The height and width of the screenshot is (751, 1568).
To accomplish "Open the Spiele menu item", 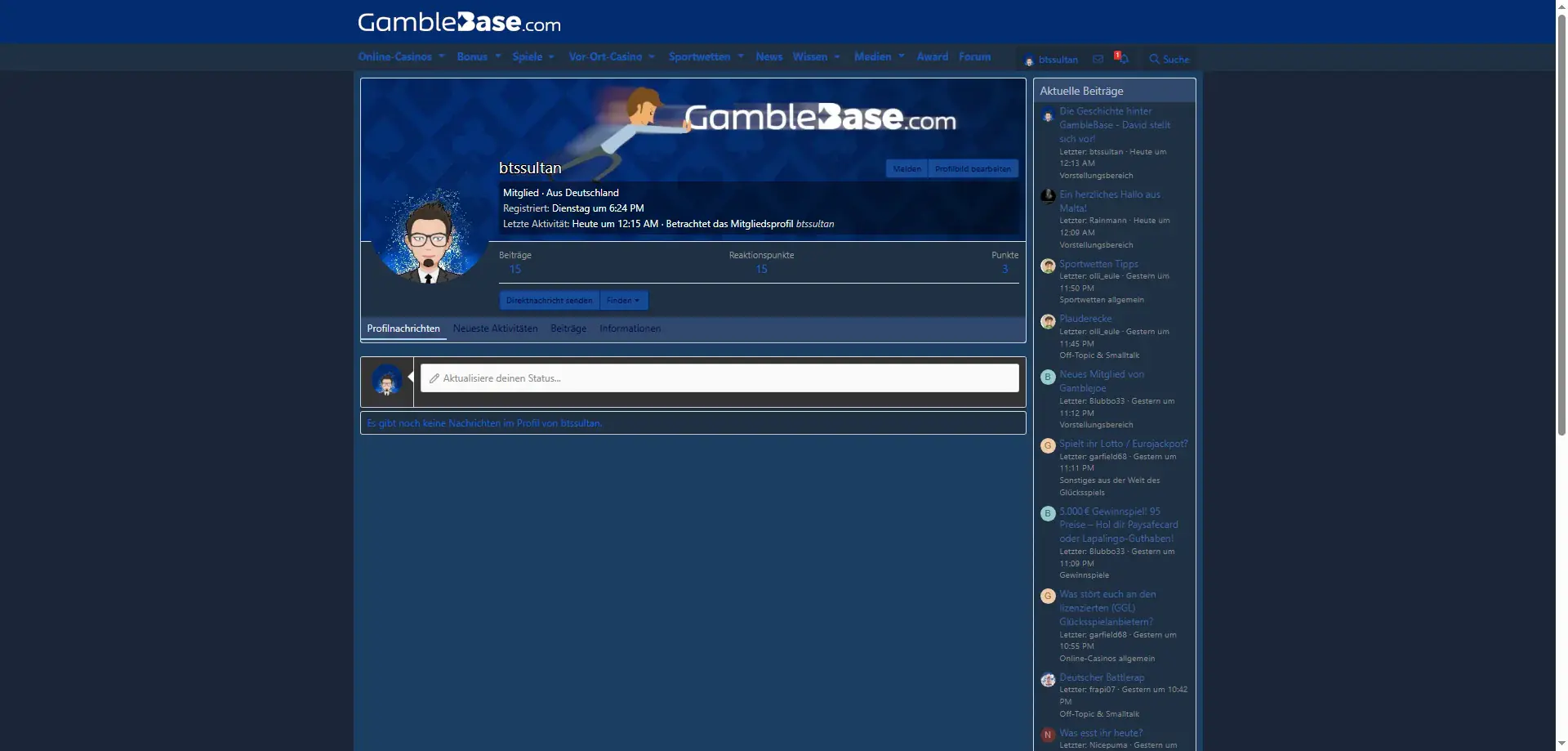I will point(528,56).
